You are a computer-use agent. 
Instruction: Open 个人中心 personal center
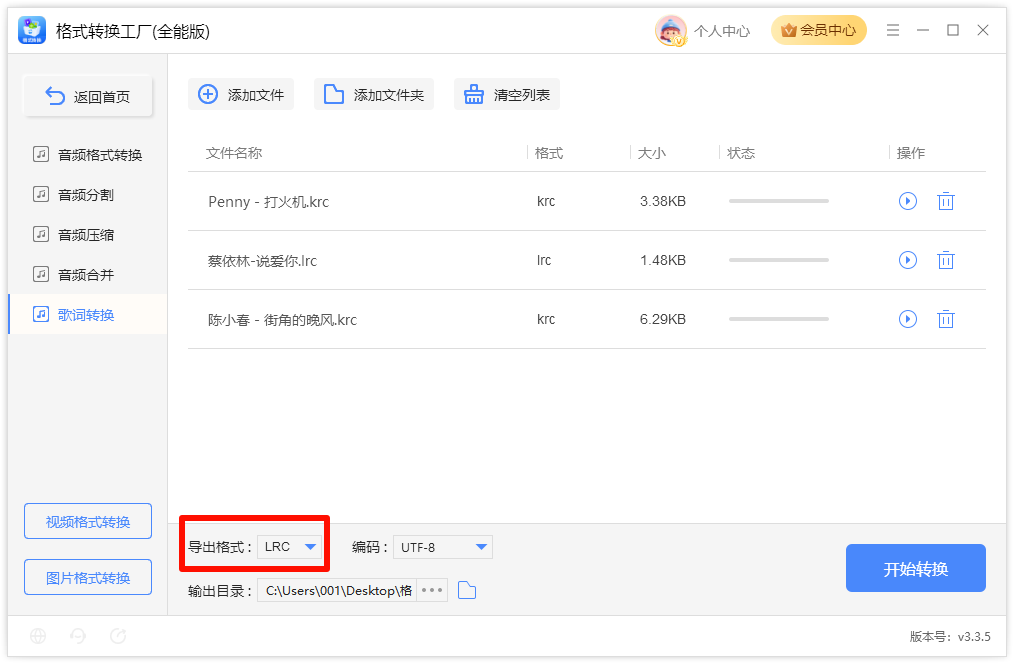point(722,31)
